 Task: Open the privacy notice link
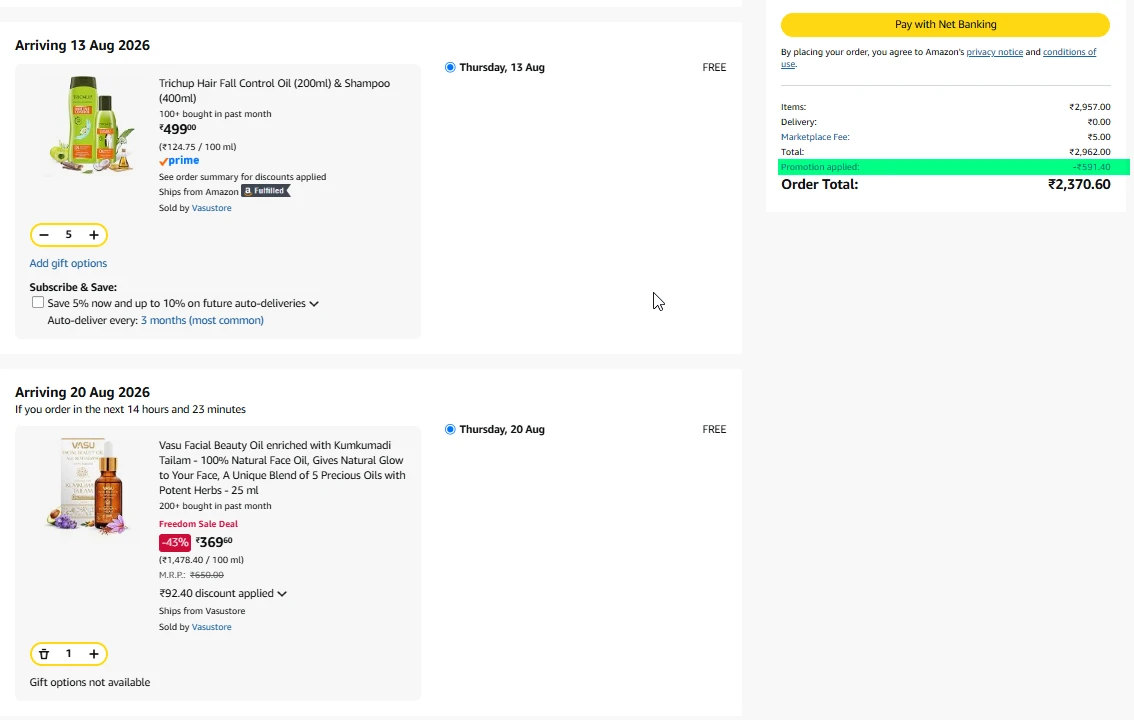tap(994, 52)
